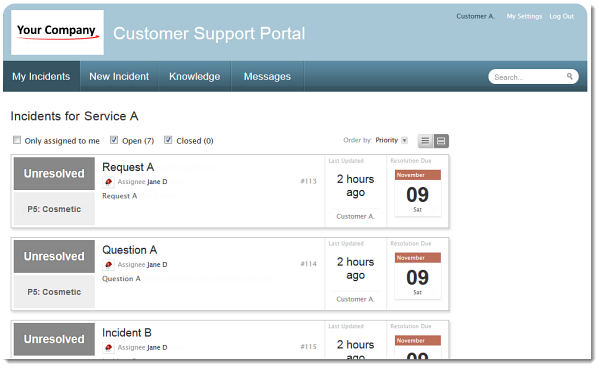Click Request A description text

click(x=120, y=196)
